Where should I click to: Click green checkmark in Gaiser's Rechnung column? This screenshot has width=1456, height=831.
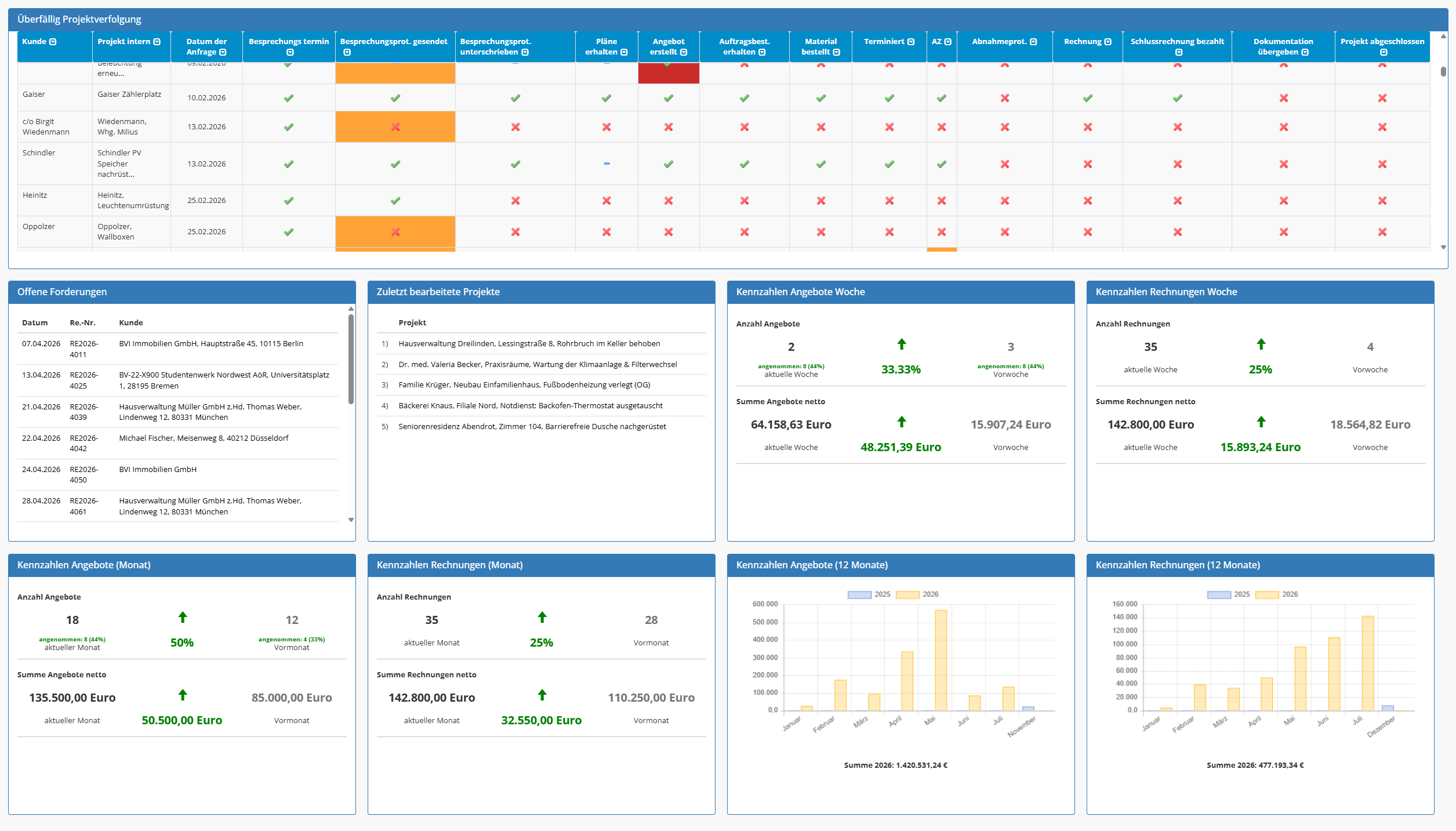[x=1087, y=98]
